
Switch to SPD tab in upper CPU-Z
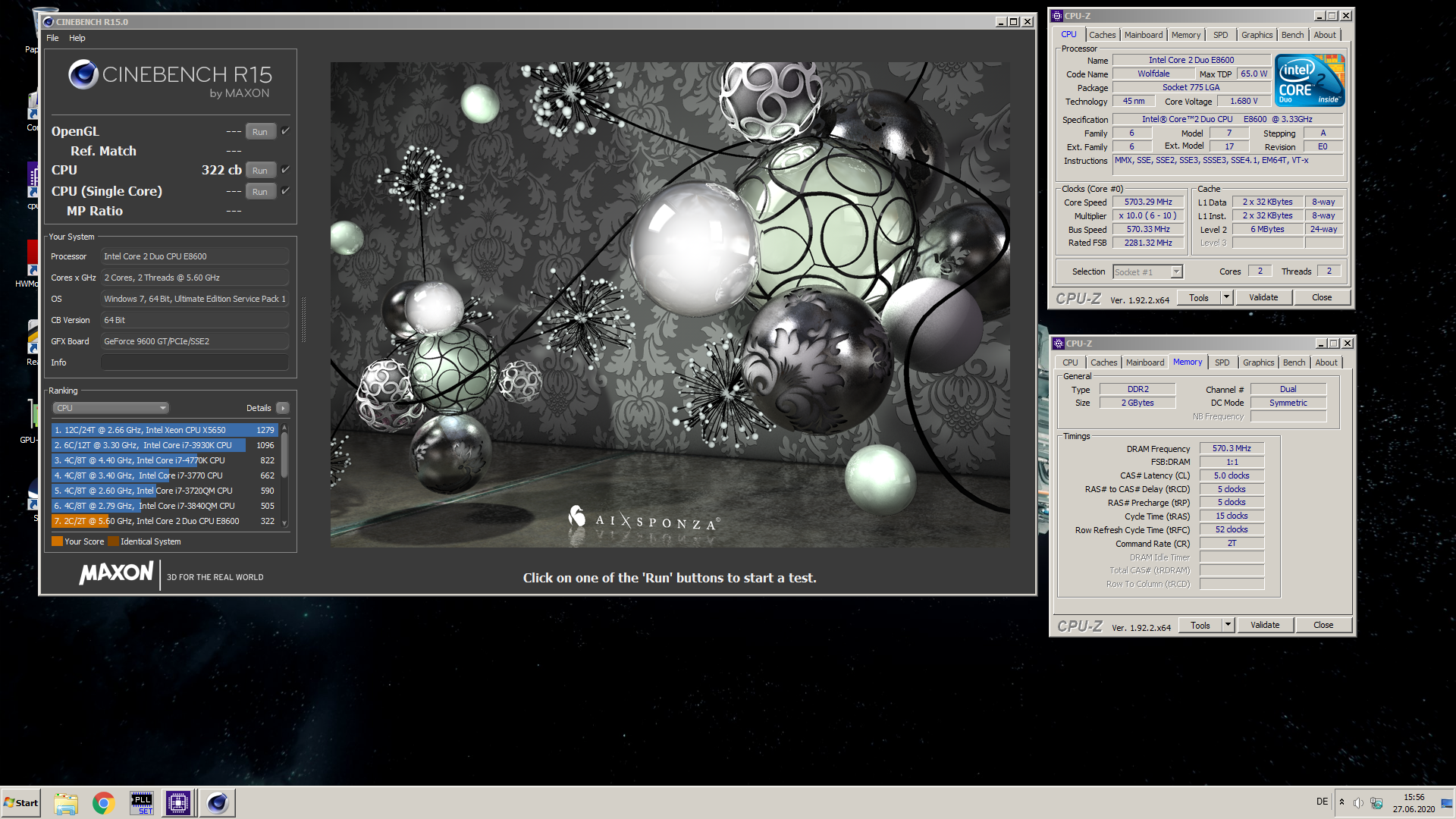(x=1221, y=35)
